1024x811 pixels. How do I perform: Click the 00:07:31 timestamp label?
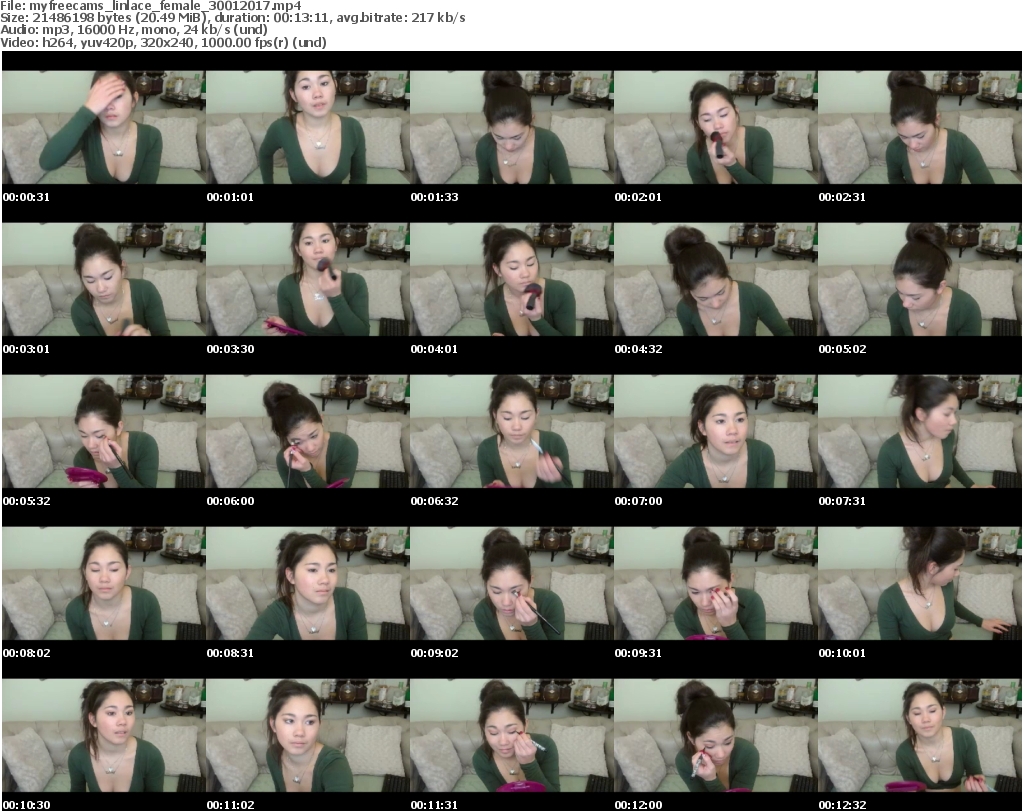point(842,501)
